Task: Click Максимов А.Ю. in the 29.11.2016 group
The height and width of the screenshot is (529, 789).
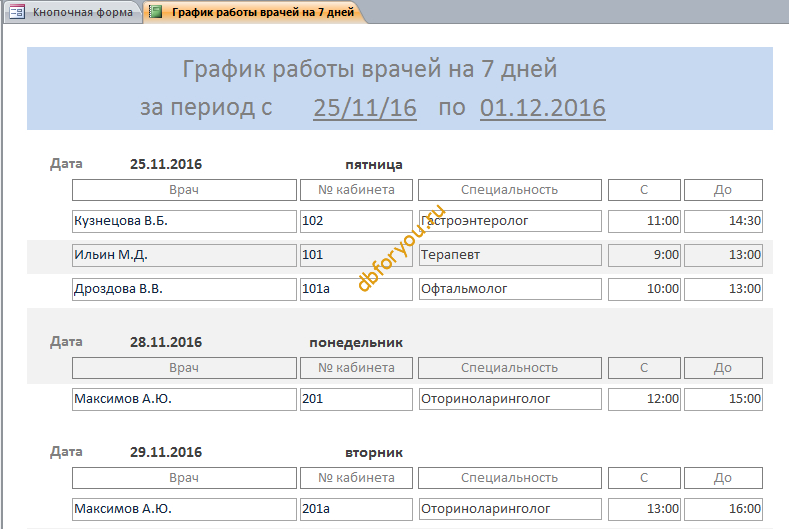Action: click(184, 509)
